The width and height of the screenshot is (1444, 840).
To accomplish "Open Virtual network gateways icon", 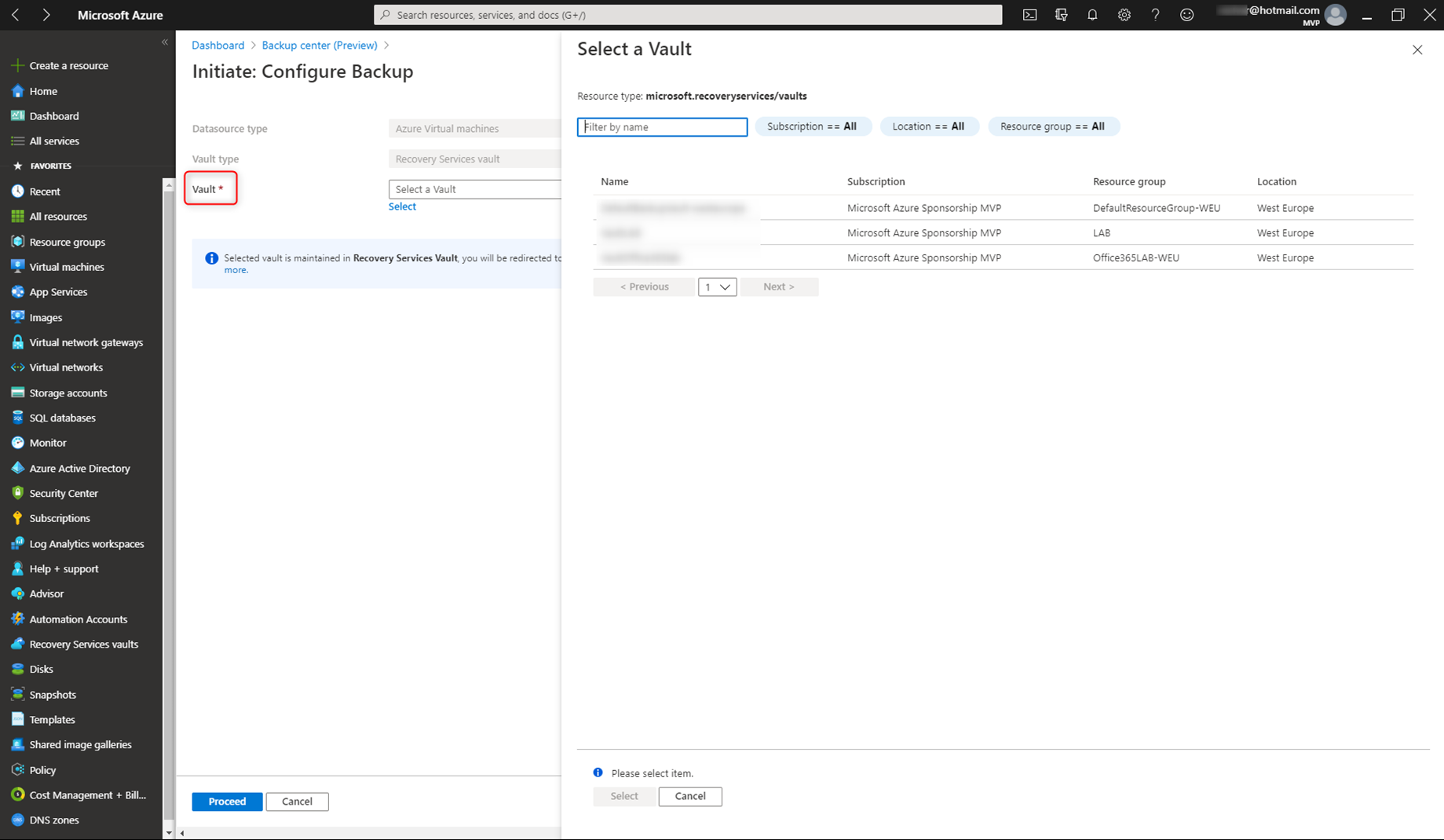I will 17,342.
